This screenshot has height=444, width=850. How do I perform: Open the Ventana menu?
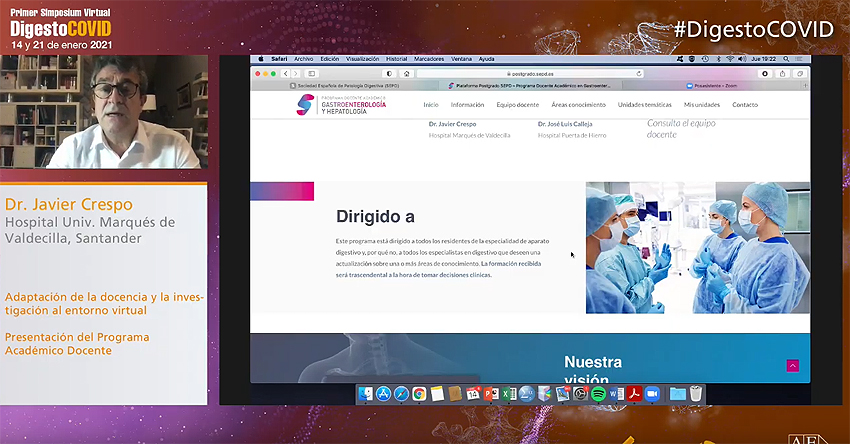(461, 59)
